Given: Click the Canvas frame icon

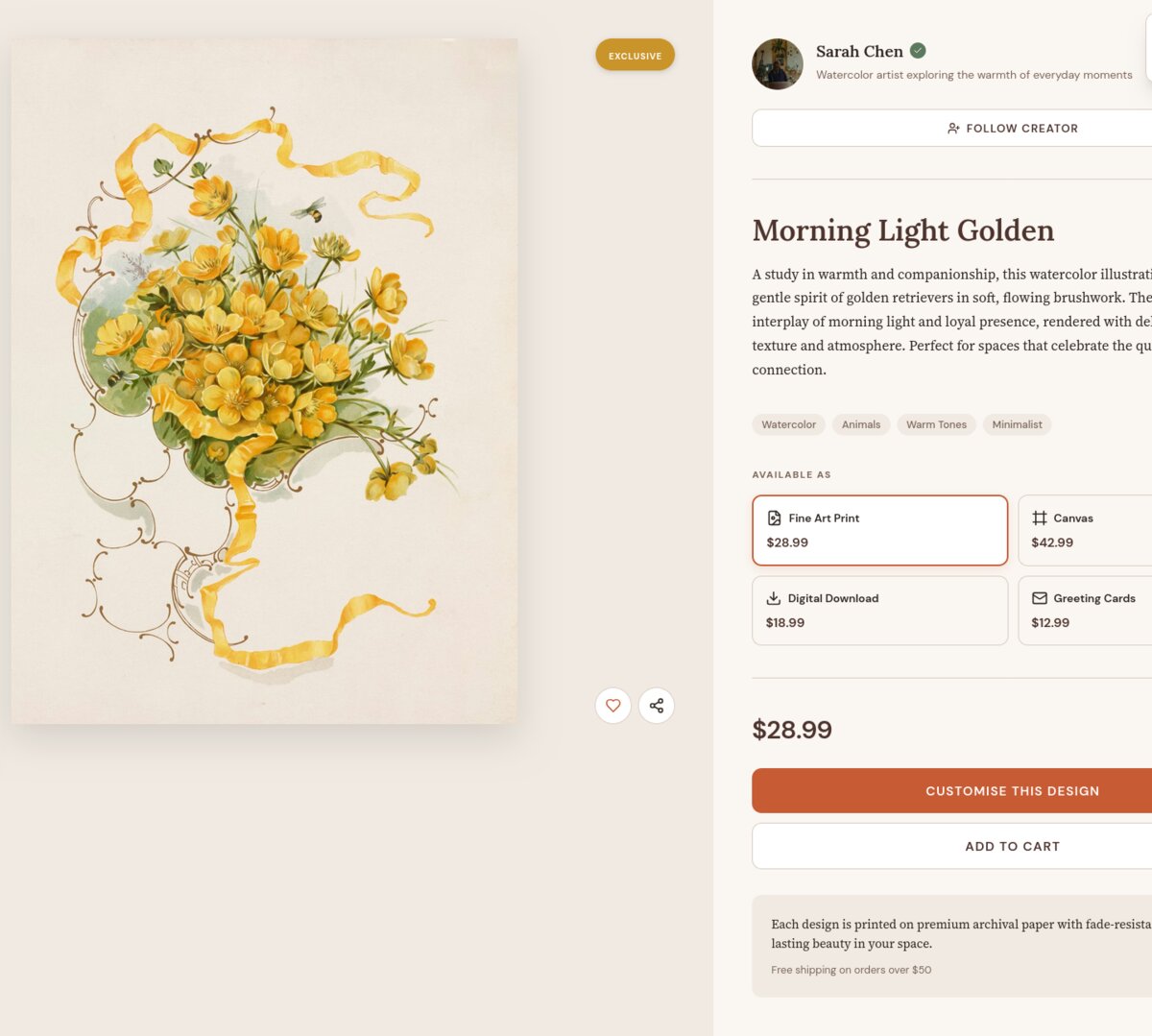Looking at the screenshot, I should 1040,518.
